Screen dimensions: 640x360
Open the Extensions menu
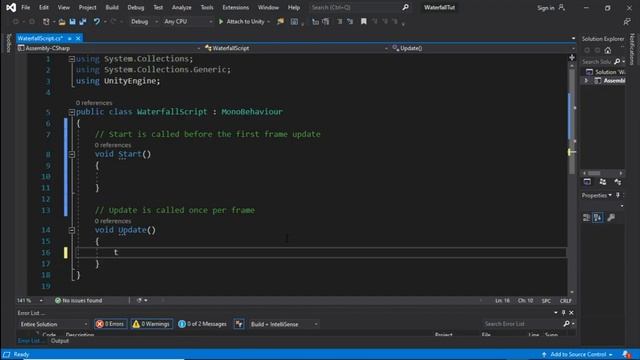coord(236,7)
